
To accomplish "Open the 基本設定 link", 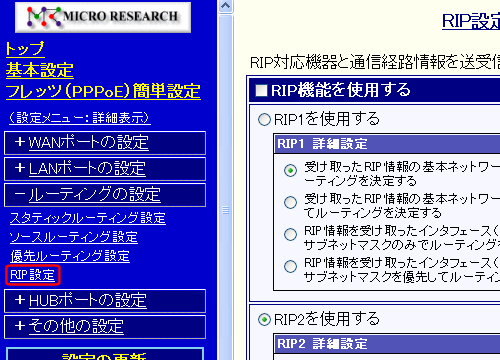I will [40, 70].
